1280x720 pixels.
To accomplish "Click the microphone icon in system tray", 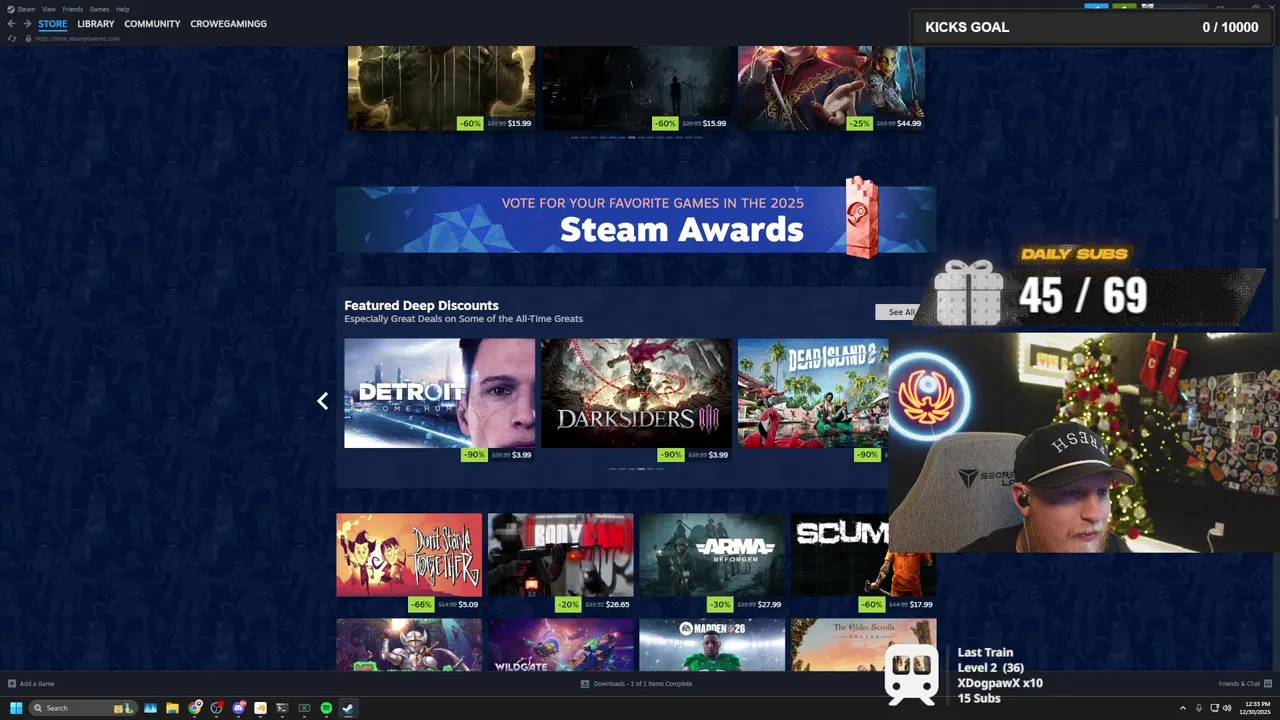I will [1199, 708].
